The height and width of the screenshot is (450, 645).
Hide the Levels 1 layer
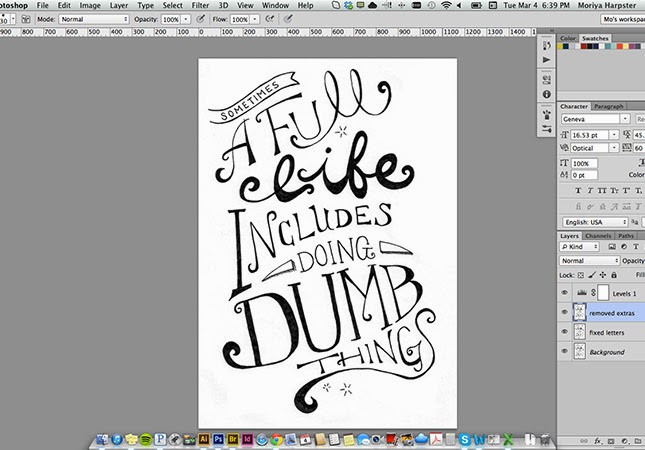[564, 293]
